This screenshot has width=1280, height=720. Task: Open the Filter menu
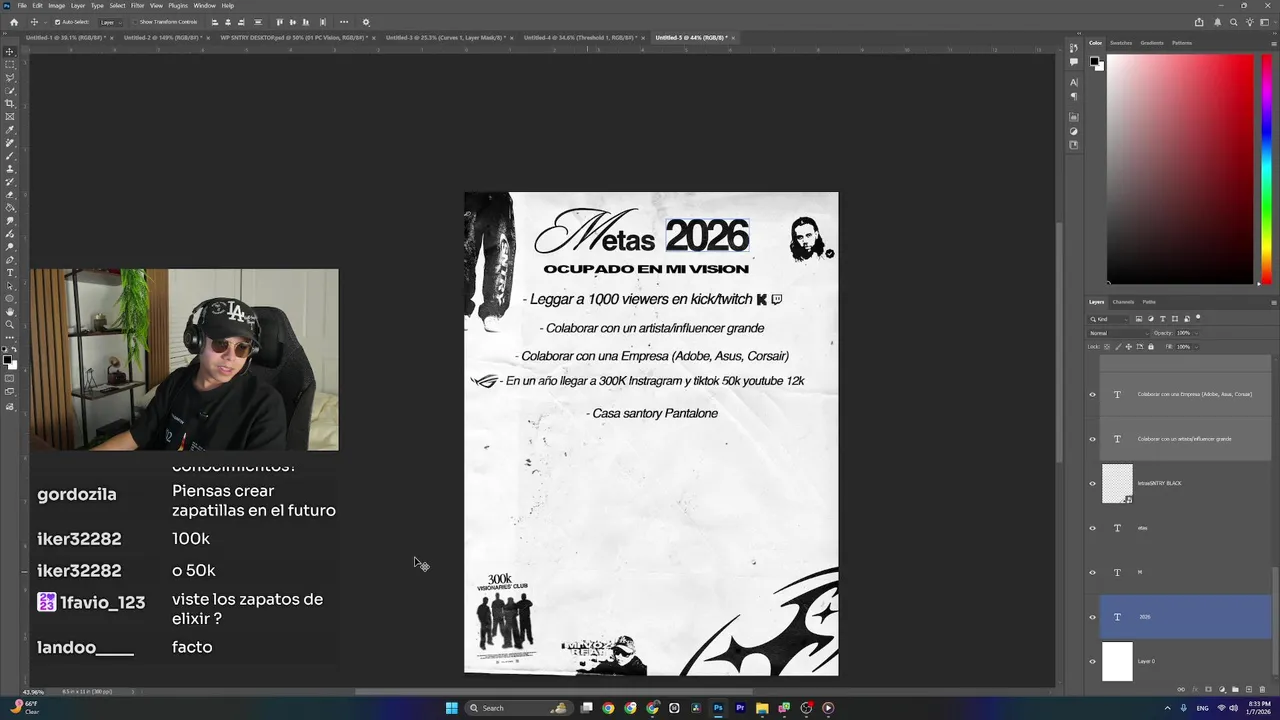point(138,5)
